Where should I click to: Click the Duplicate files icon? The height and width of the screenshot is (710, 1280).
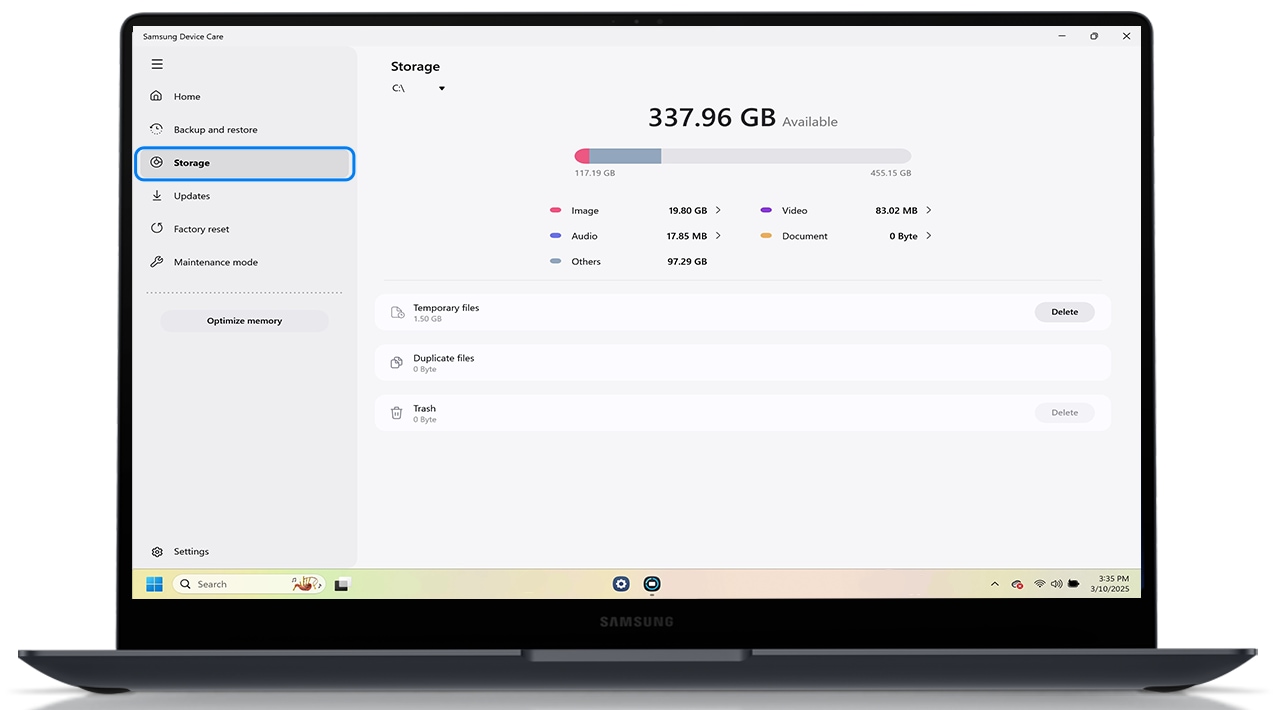[397, 362]
